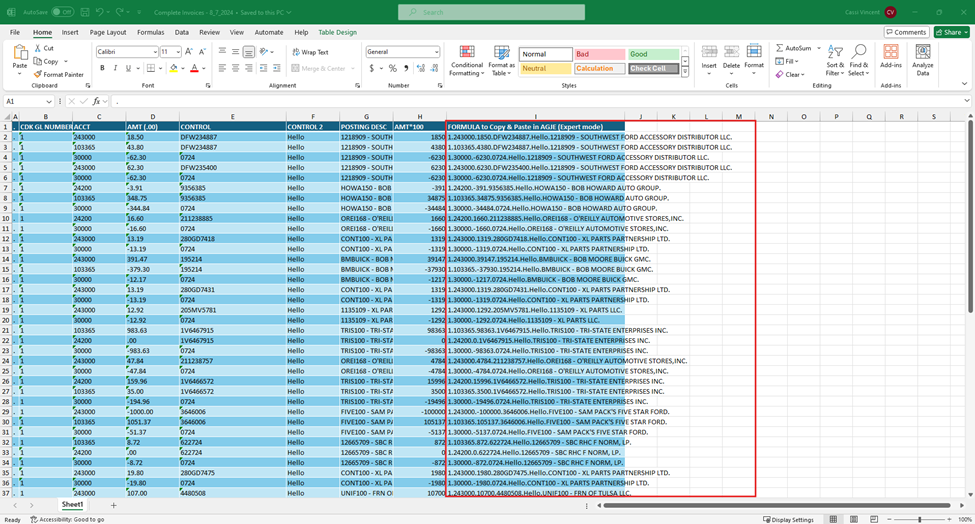Viewport: 975px width, 524px height.
Task: Expand the cell styles gallery
Action: (685, 72)
